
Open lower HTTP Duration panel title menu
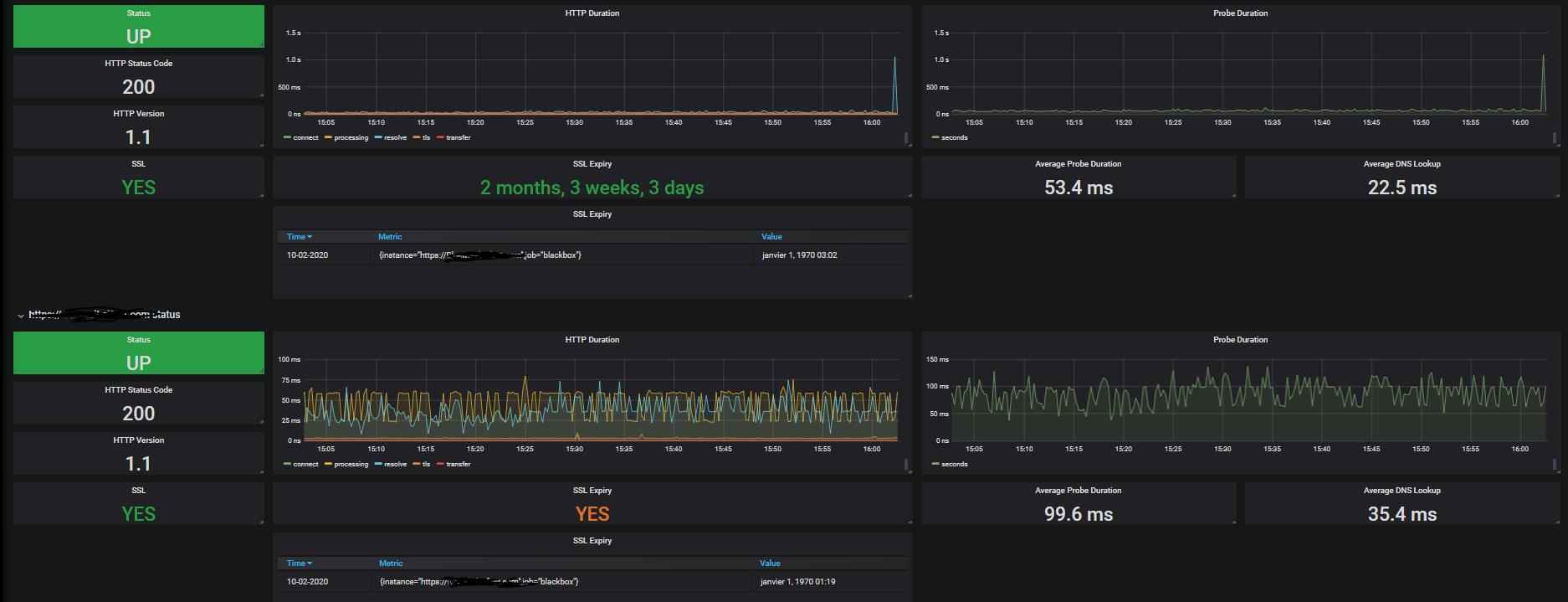coord(592,340)
